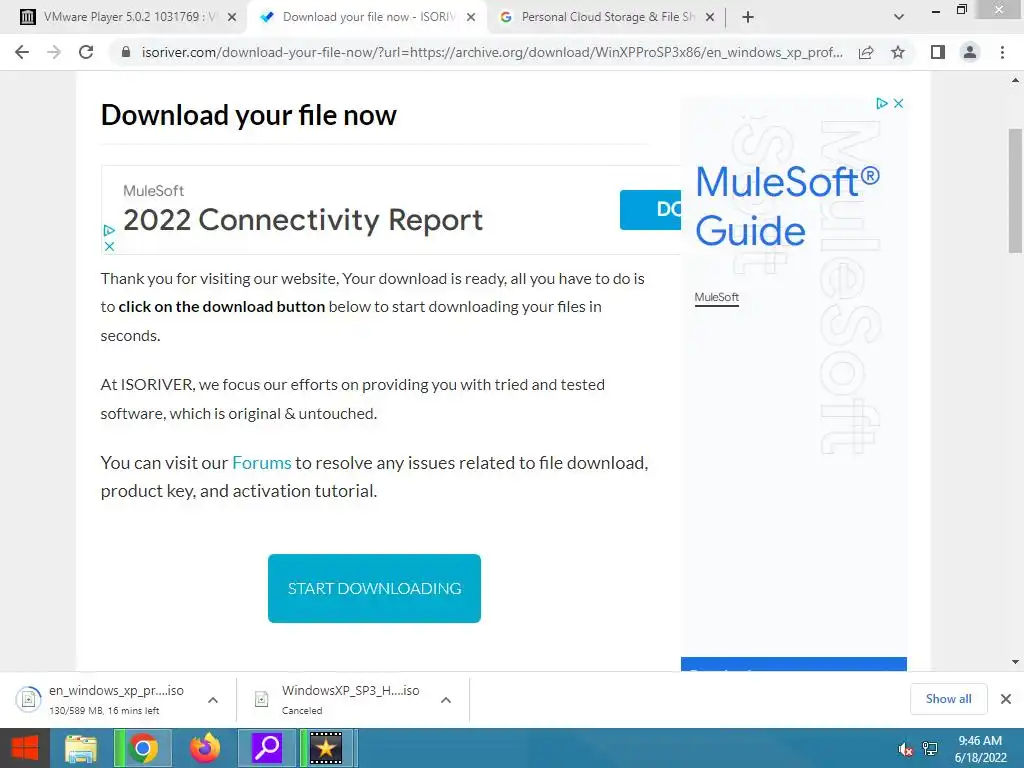Image resolution: width=1024 pixels, height=768 pixels.
Task: Close the VMware Player tab
Action: pos(232,17)
